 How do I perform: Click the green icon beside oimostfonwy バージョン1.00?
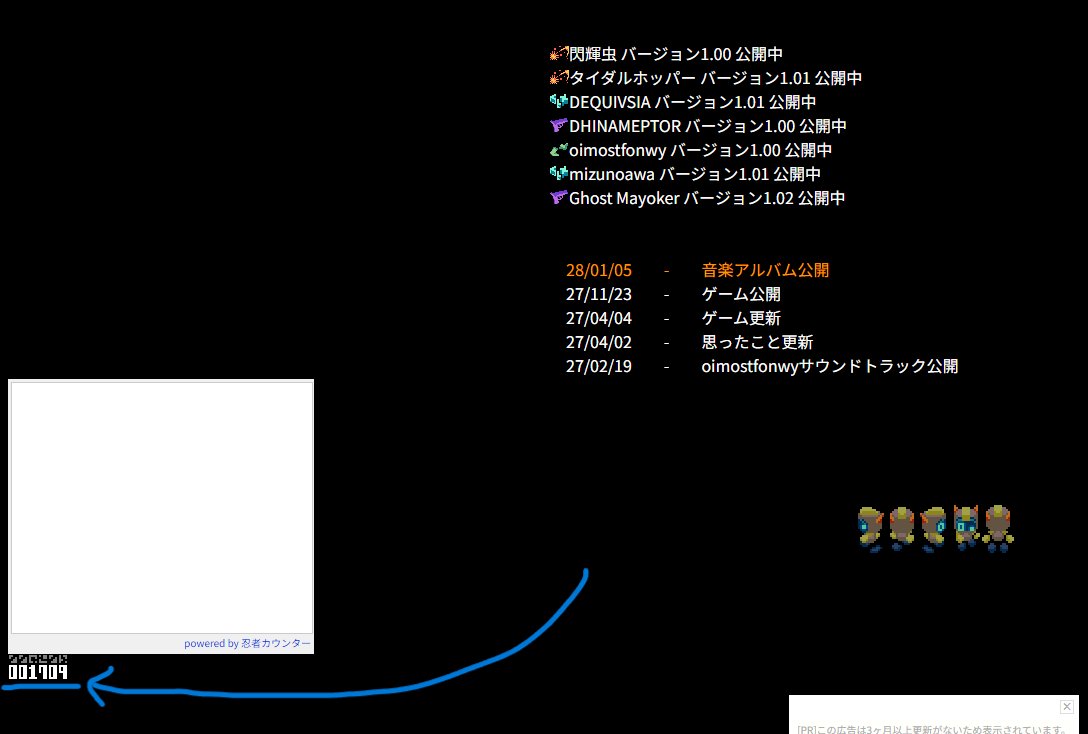pyautogui.click(x=559, y=149)
